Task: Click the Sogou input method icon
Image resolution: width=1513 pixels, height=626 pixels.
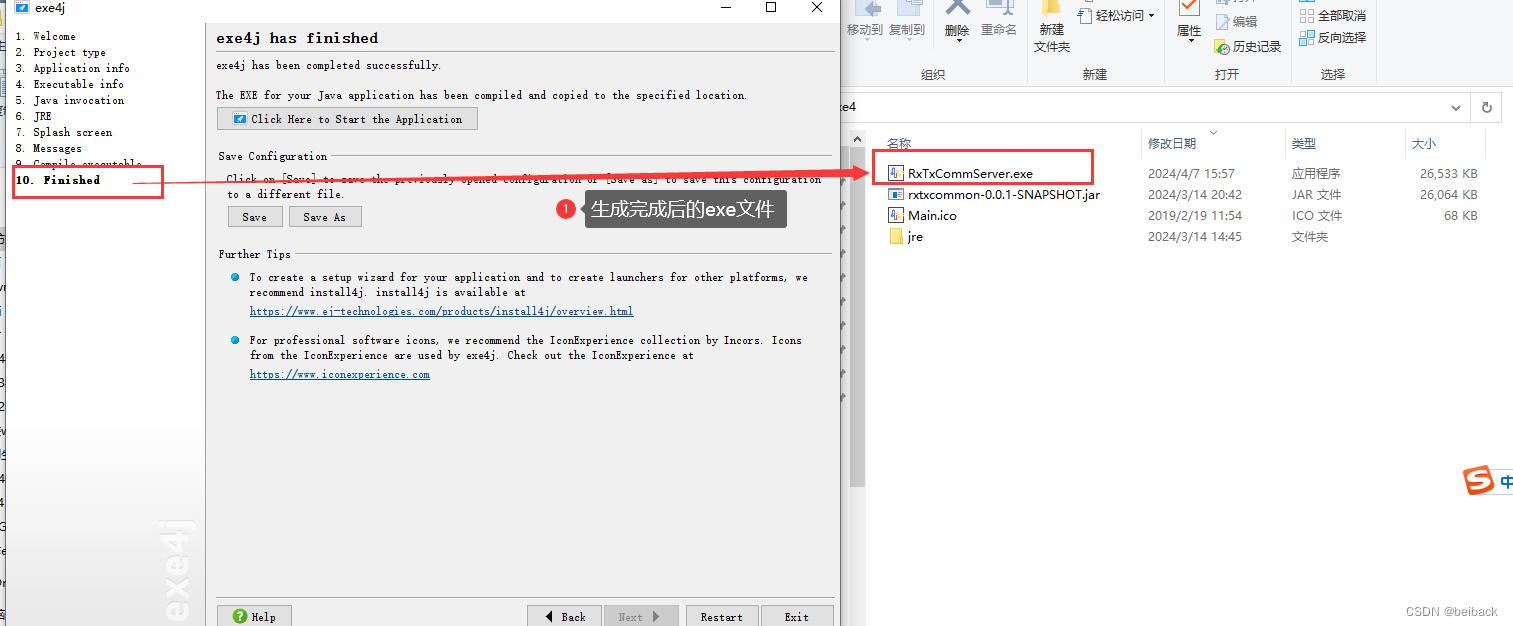Action: point(1478,480)
